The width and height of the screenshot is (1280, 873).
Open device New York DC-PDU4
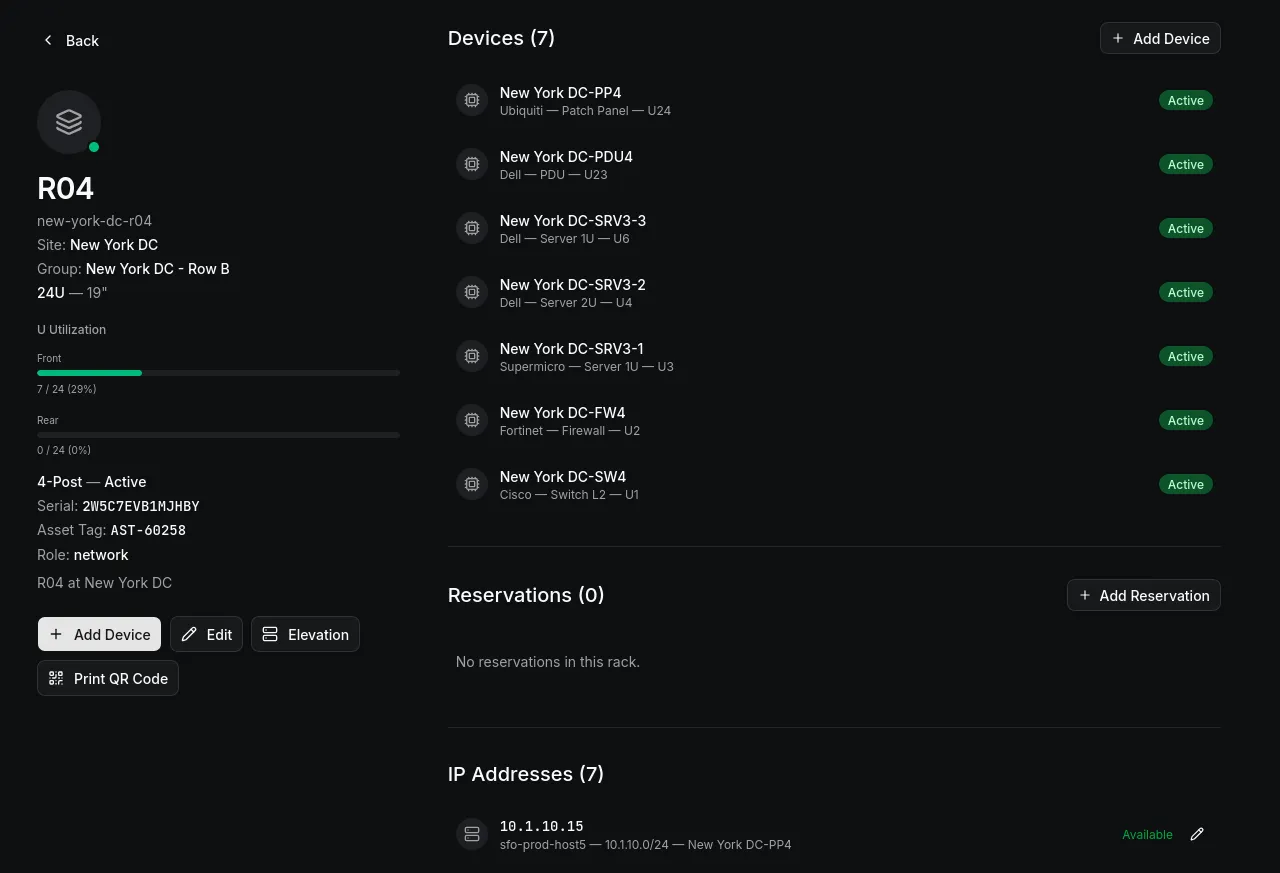point(566,156)
